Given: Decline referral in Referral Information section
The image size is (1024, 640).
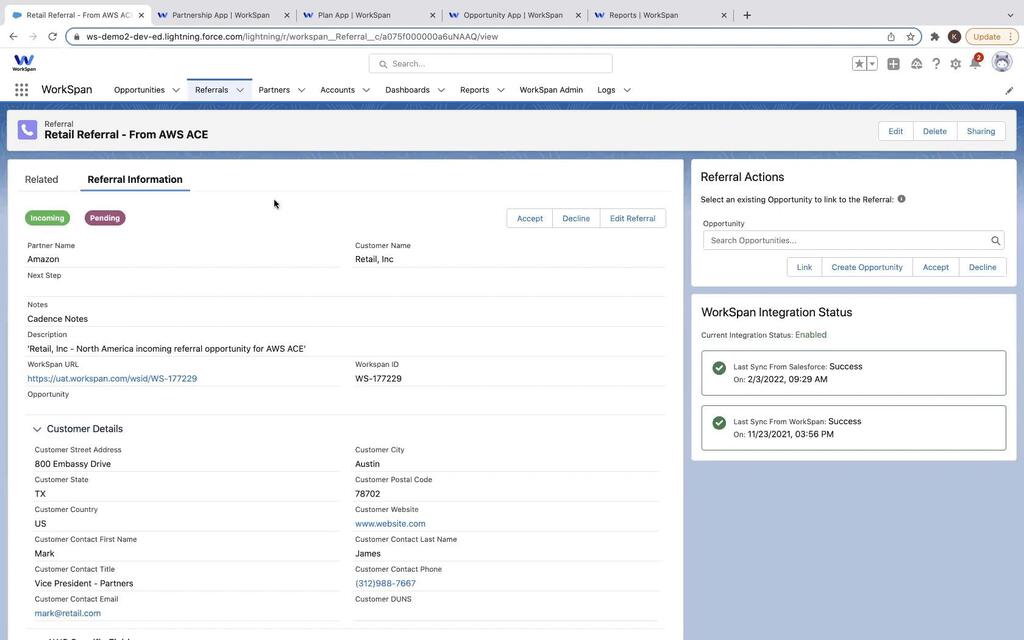Looking at the screenshot, I should [576, 218].
